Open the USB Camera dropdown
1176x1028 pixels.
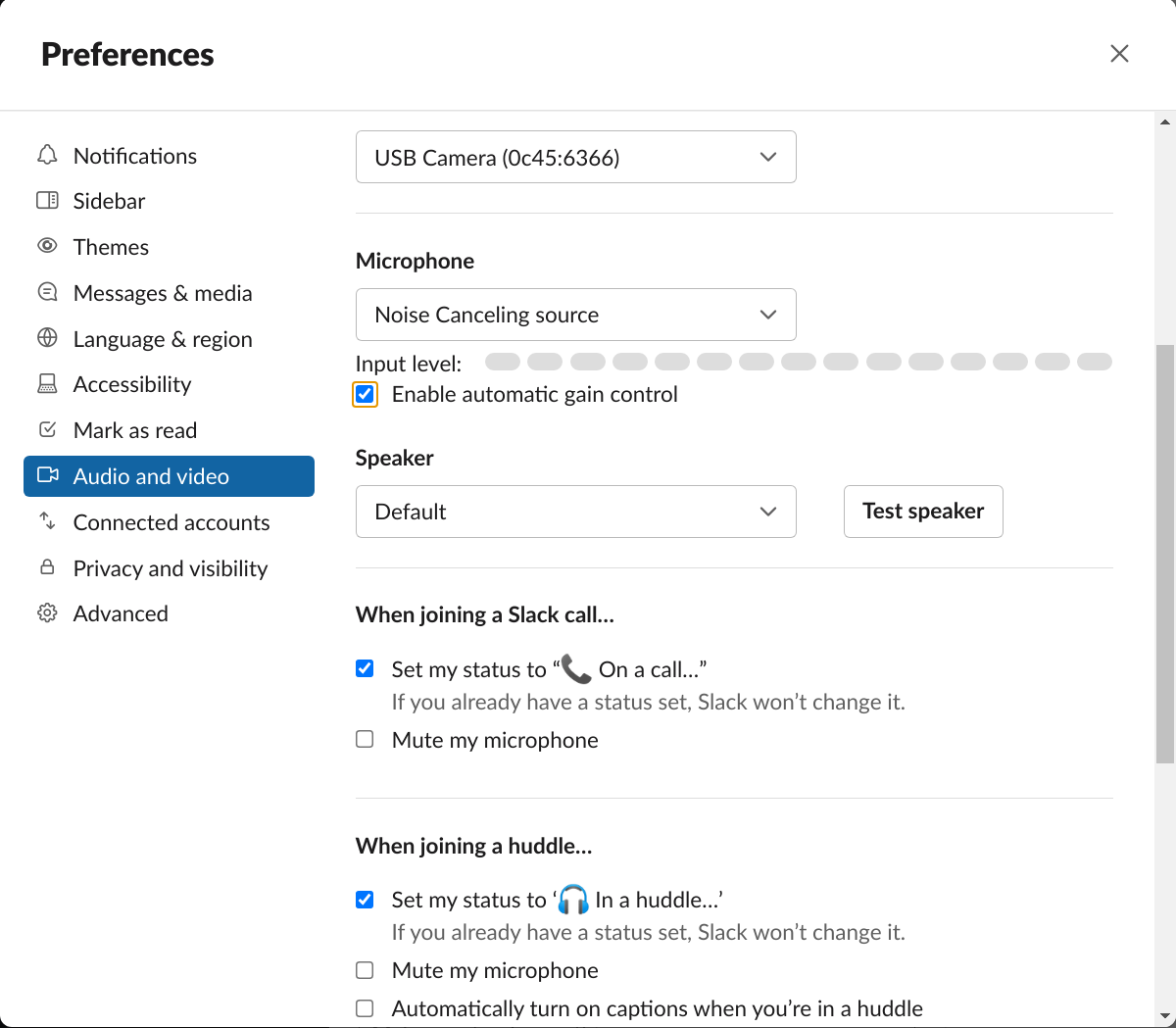(575, 157)
